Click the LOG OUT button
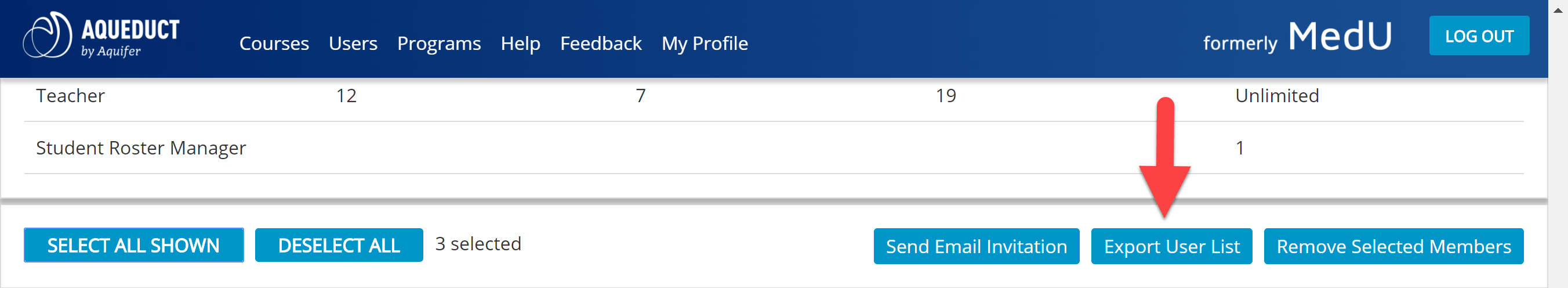 [x=1479, y=36]
